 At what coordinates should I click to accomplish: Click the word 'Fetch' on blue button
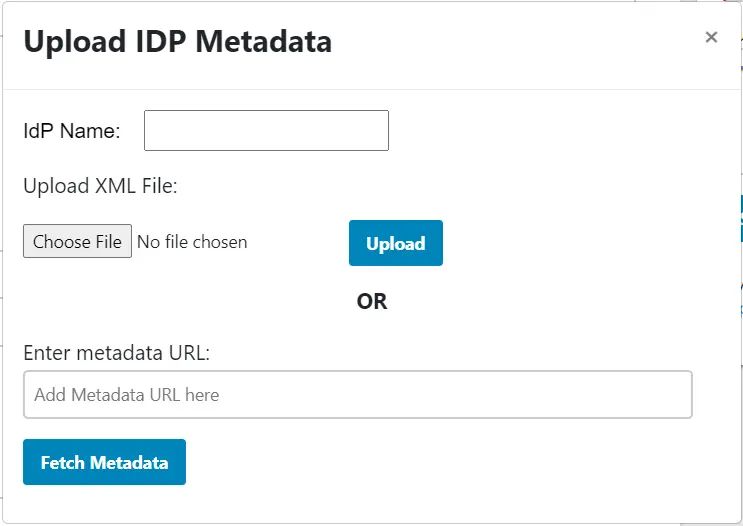[63, 463]
